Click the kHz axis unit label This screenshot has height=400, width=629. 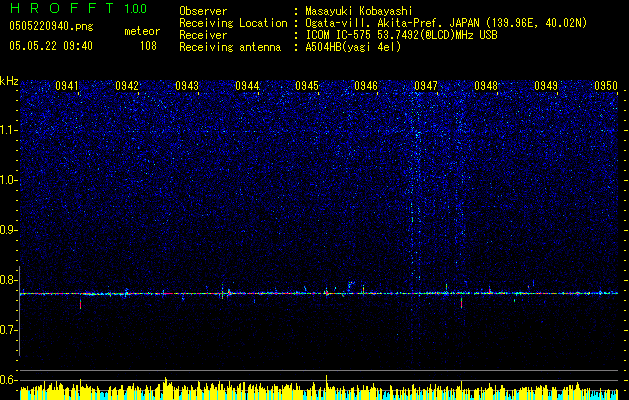click(x=9, y=81)
